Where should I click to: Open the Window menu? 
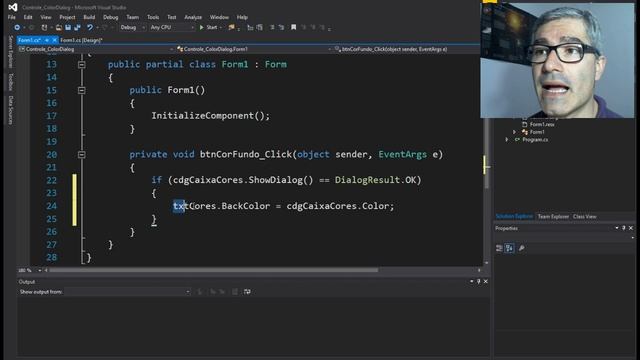pos(219,17)
